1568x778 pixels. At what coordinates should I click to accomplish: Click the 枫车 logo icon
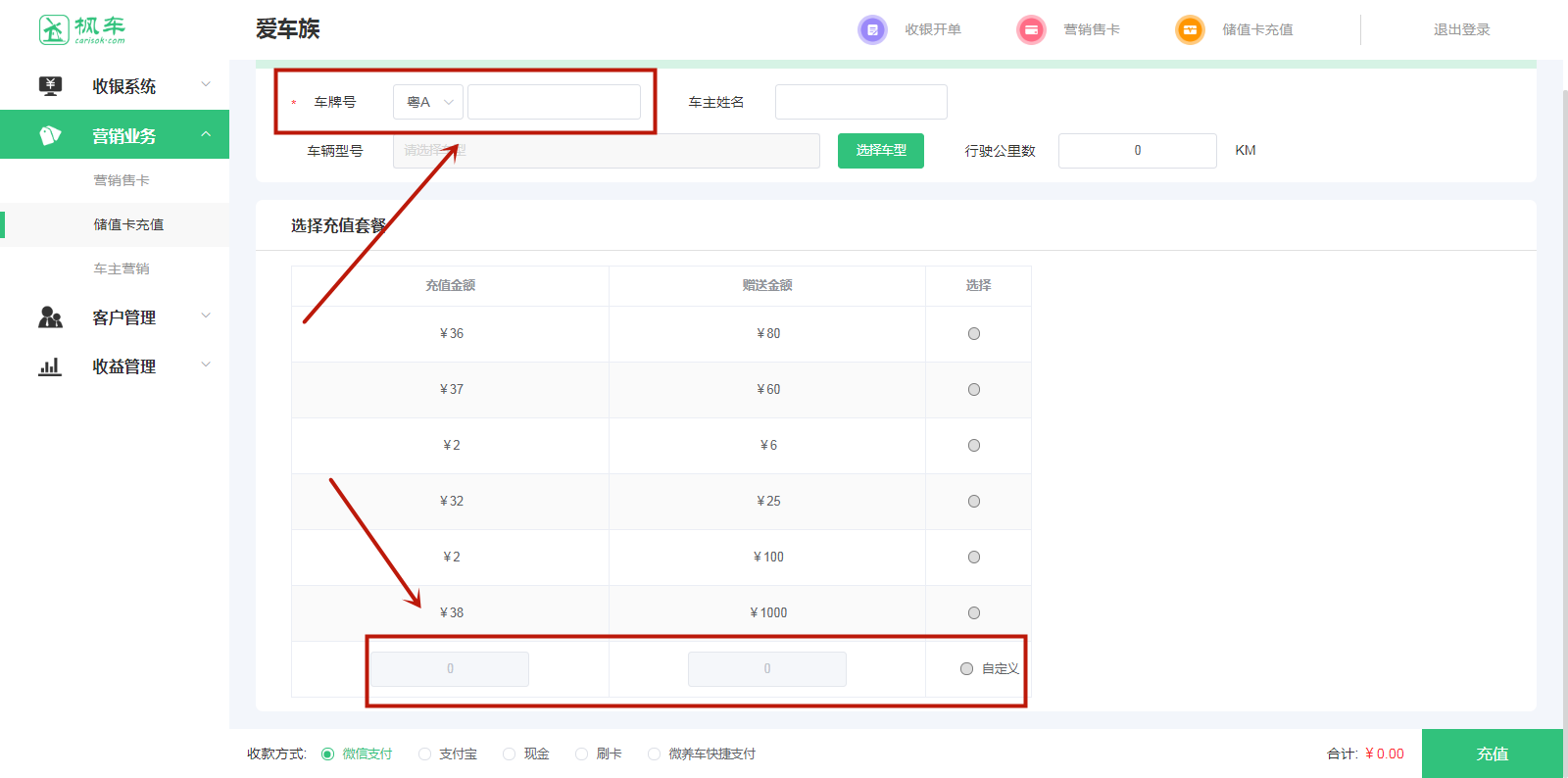54,29
